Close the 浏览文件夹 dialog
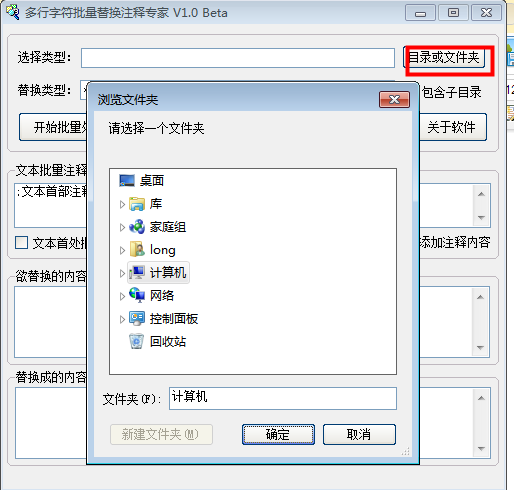Screen dimensions: 514x490 tap(394, 99)
